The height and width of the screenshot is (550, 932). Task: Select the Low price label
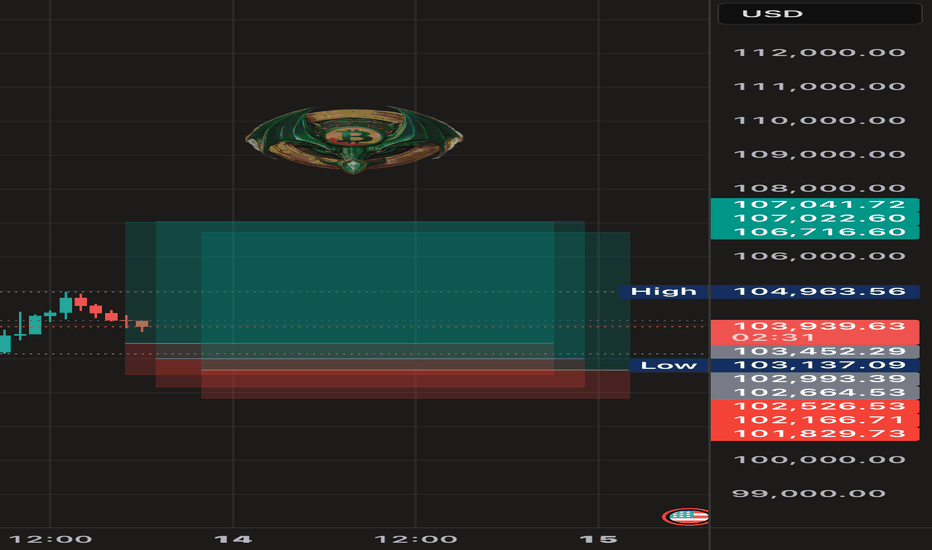pos(669,365)
